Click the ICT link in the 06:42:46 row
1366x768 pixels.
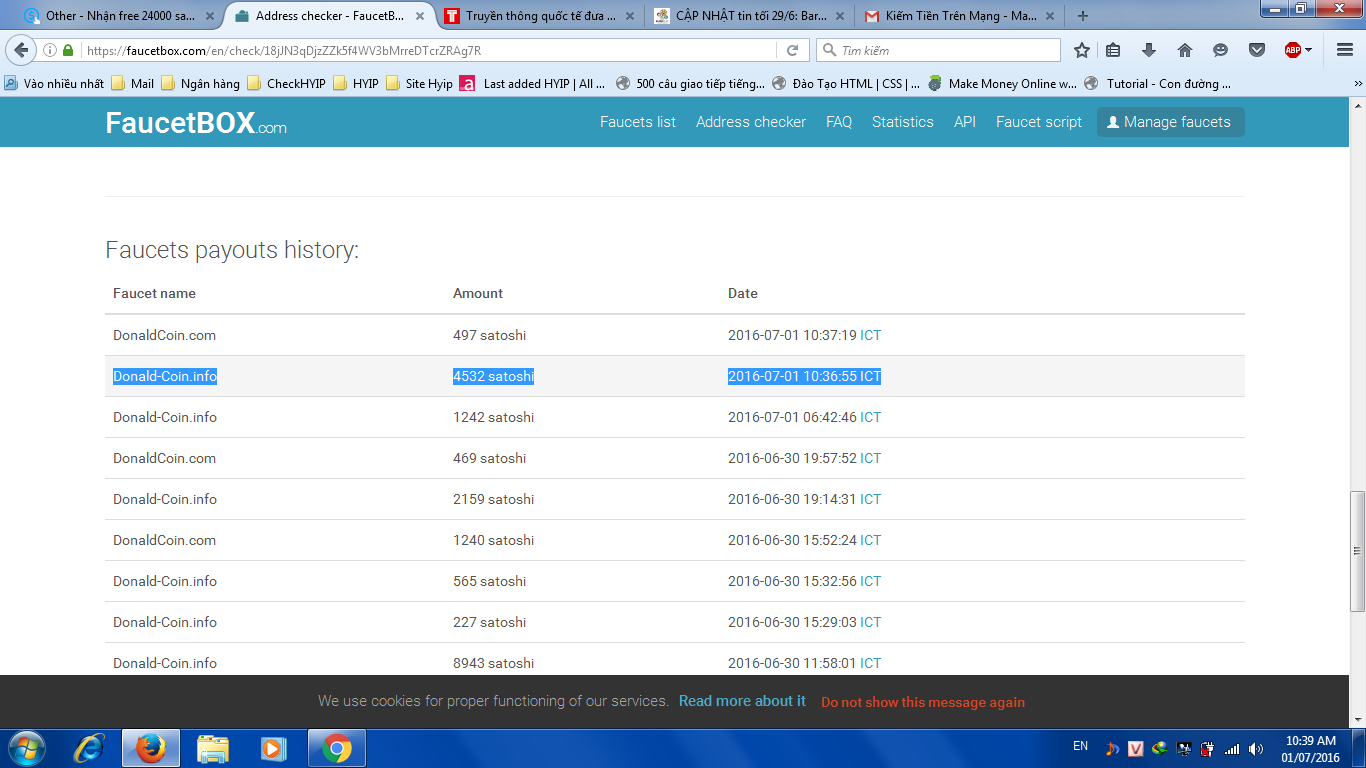coord(871,417)
